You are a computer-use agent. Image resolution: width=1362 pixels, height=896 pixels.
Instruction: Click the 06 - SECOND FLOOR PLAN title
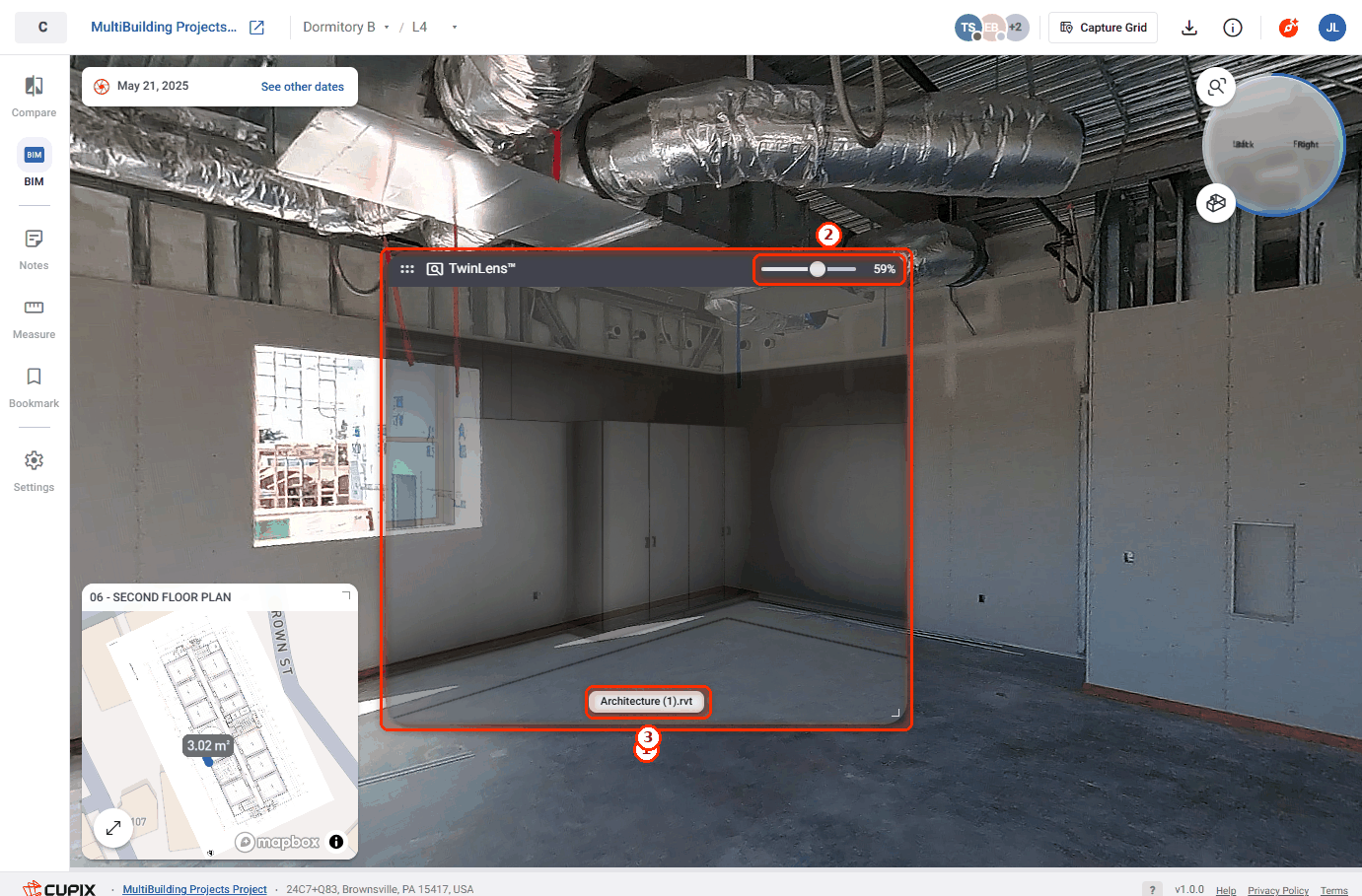(161, 597)
